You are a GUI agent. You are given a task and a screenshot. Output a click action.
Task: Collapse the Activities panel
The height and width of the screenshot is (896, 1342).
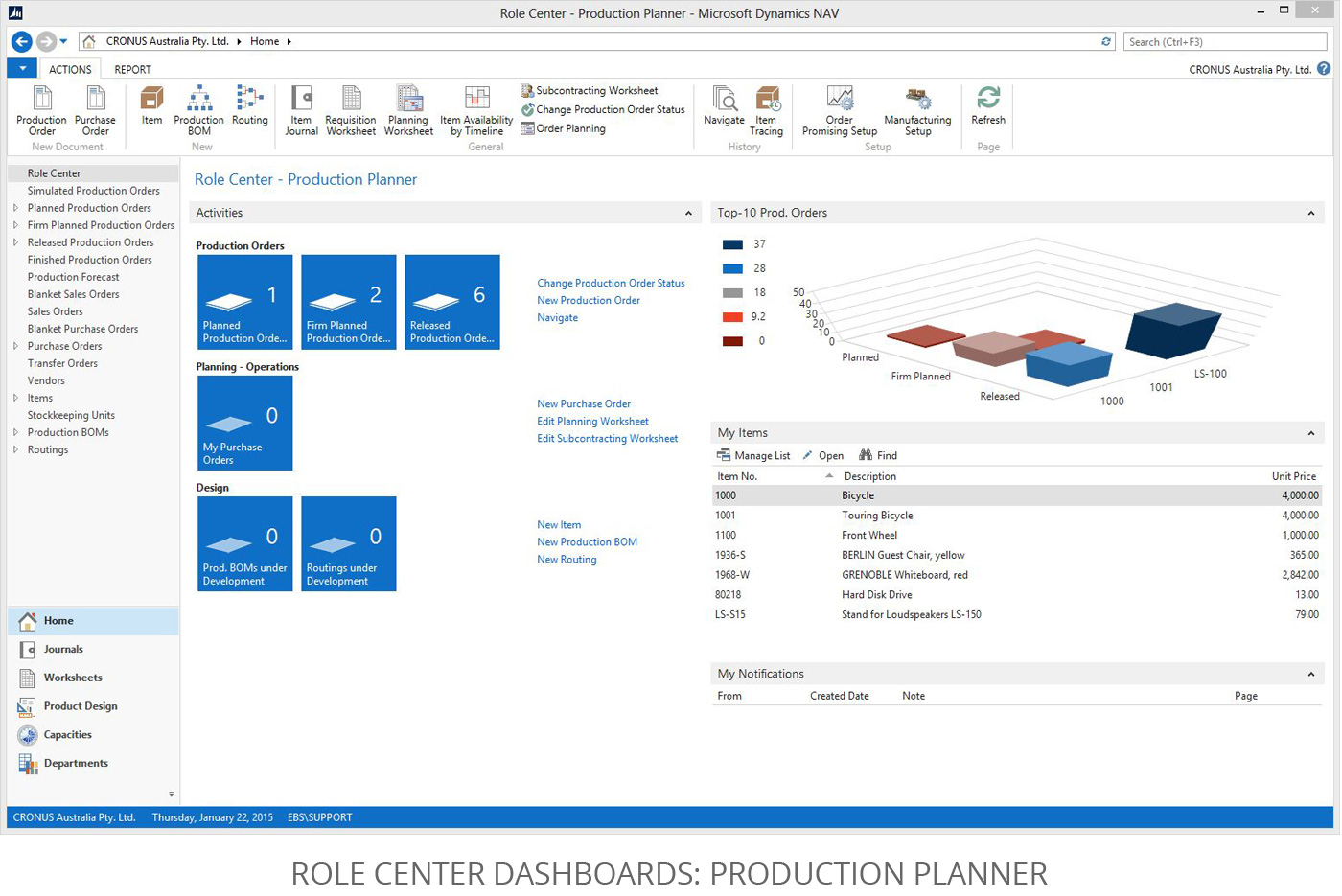pyautogui.click(x=688, y=213)
